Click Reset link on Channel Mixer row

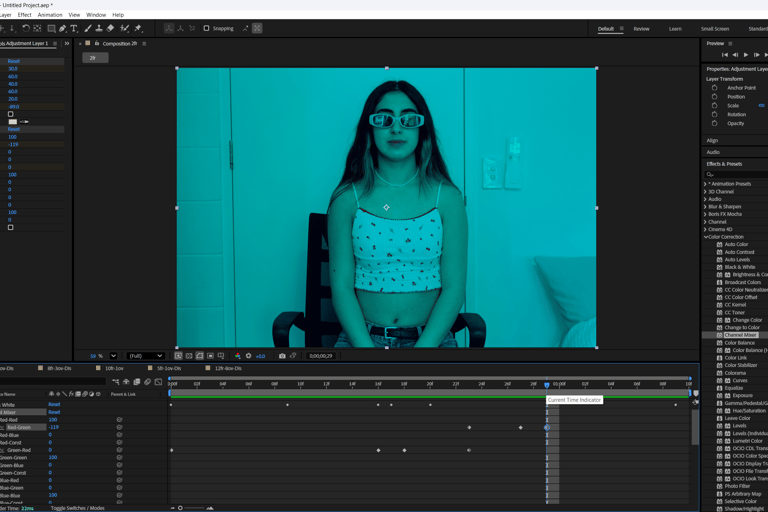pyautogui.click(x=54, y=413)
